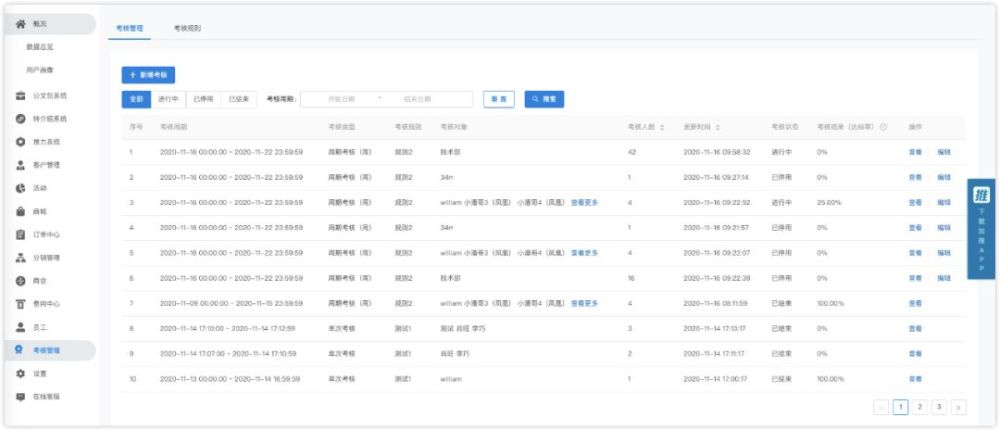Click the 重置 button

point(499,100)
